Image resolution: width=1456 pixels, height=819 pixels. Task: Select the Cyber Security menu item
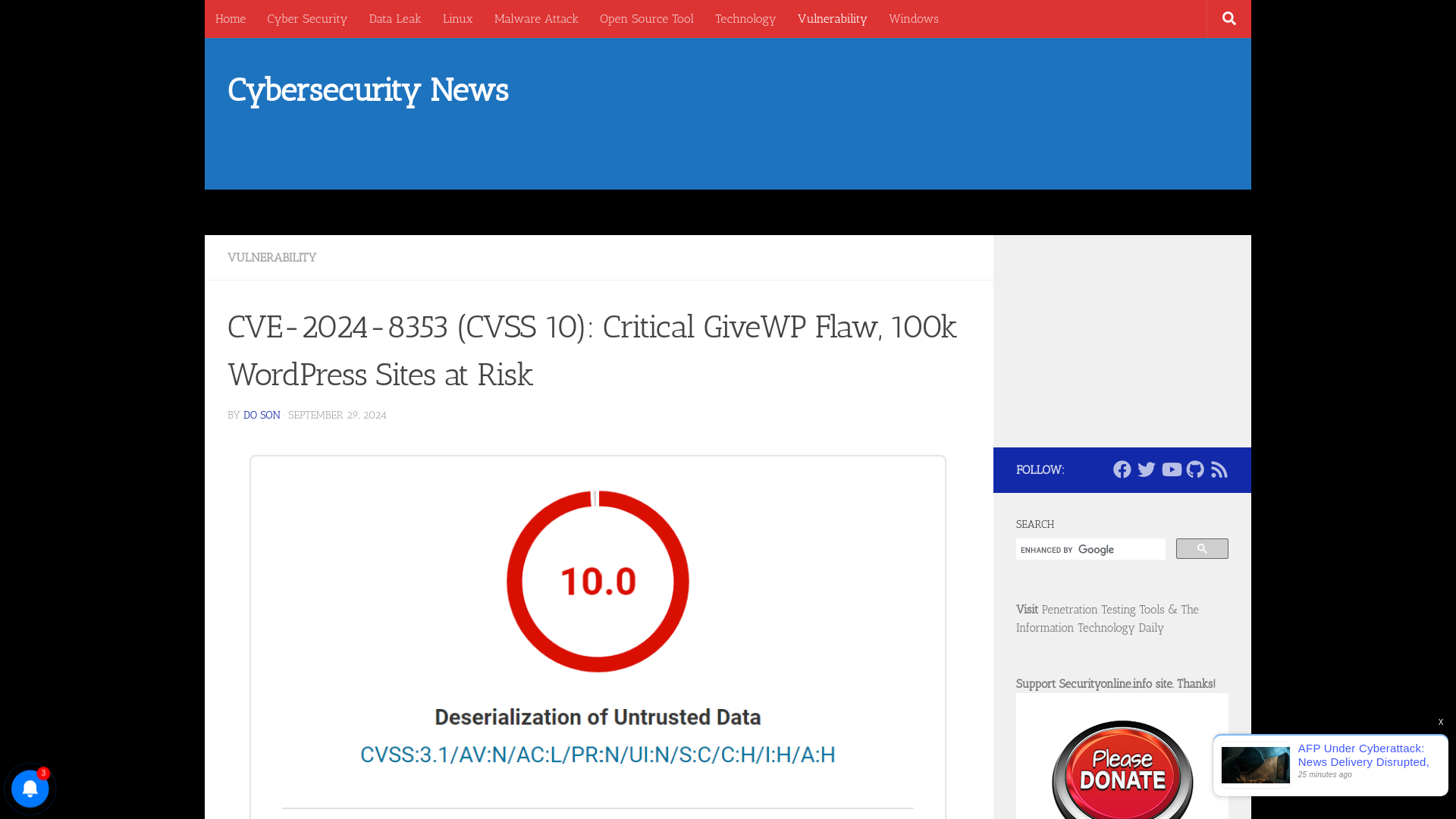point(307,18)
